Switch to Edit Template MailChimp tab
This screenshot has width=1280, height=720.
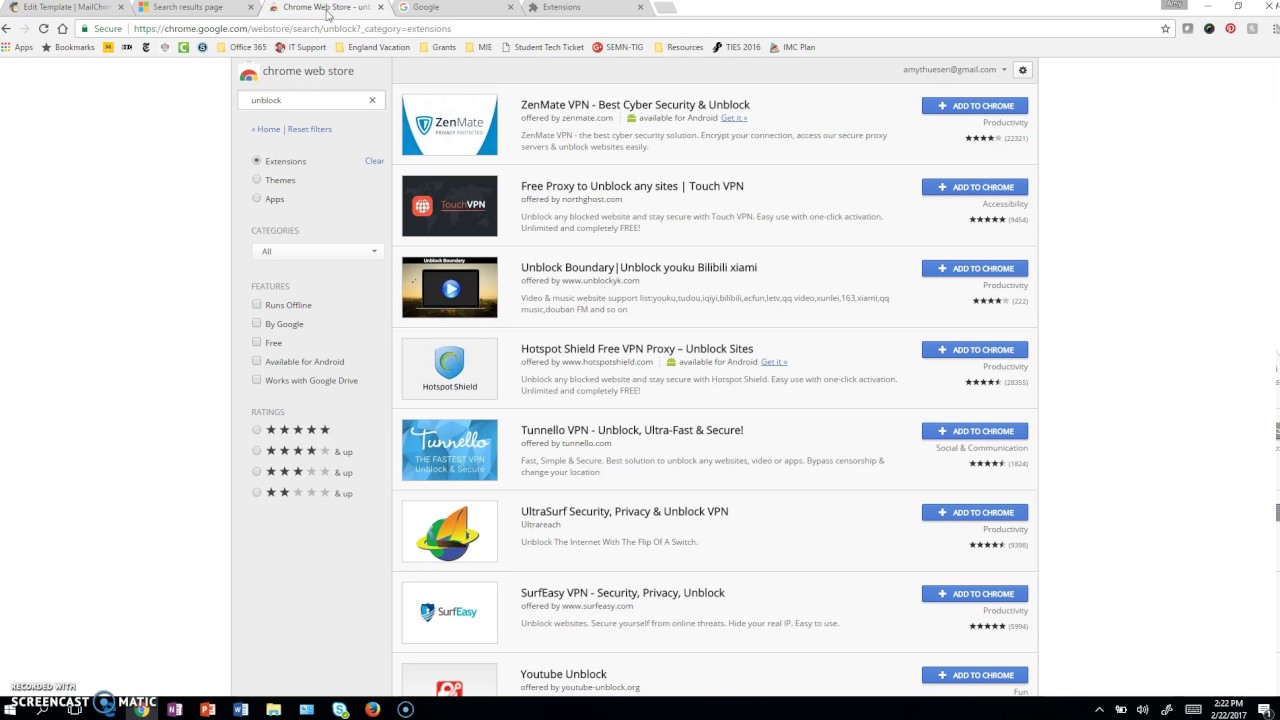[x=66, y=7]
